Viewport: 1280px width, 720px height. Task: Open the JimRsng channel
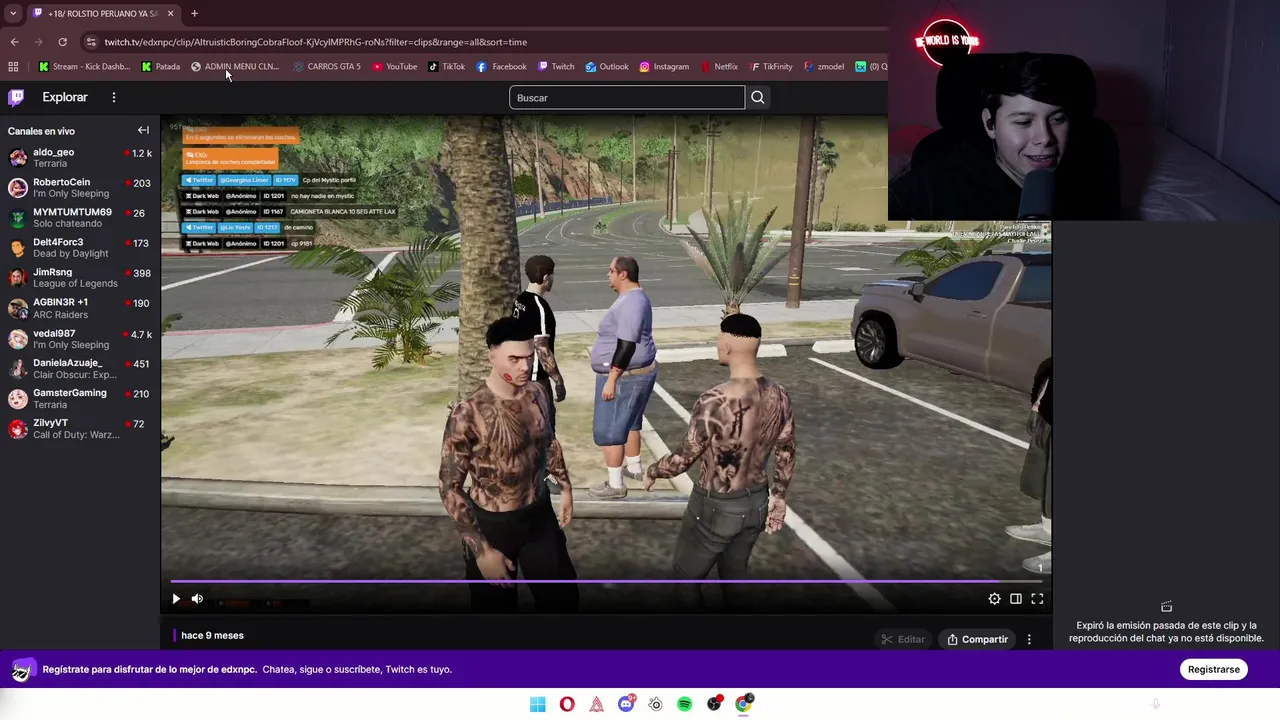[x=80, y=278]
